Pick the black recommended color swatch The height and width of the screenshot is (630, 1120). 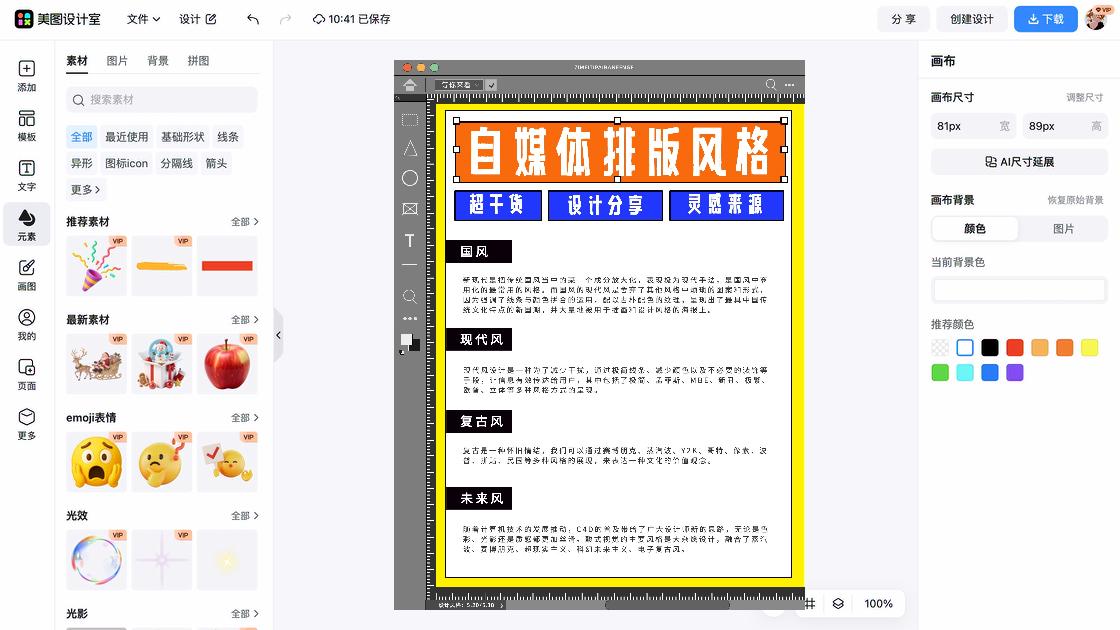click(990, 348)
